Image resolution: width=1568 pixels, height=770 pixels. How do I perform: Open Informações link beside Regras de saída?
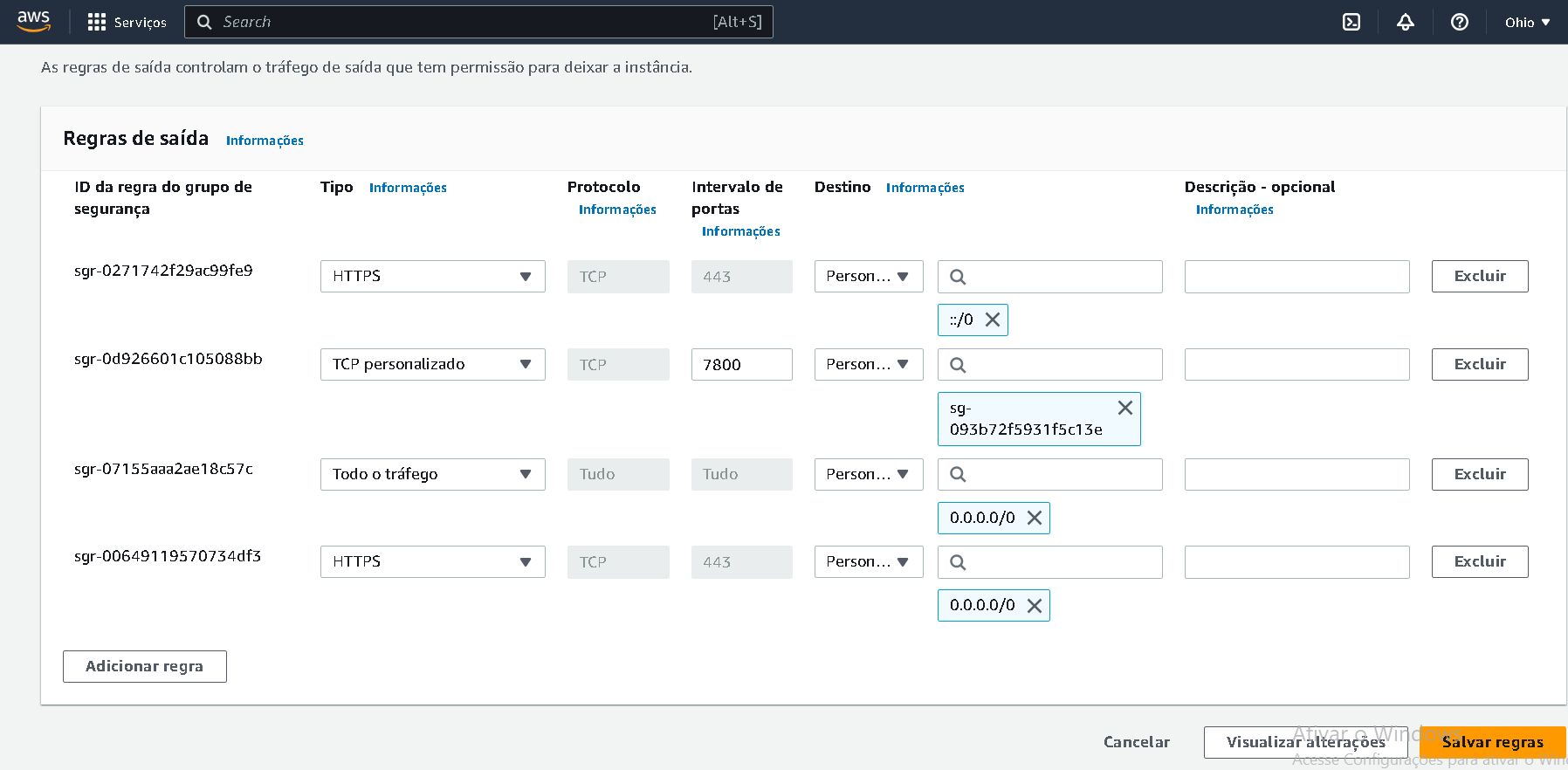click(x=265, y=141)
